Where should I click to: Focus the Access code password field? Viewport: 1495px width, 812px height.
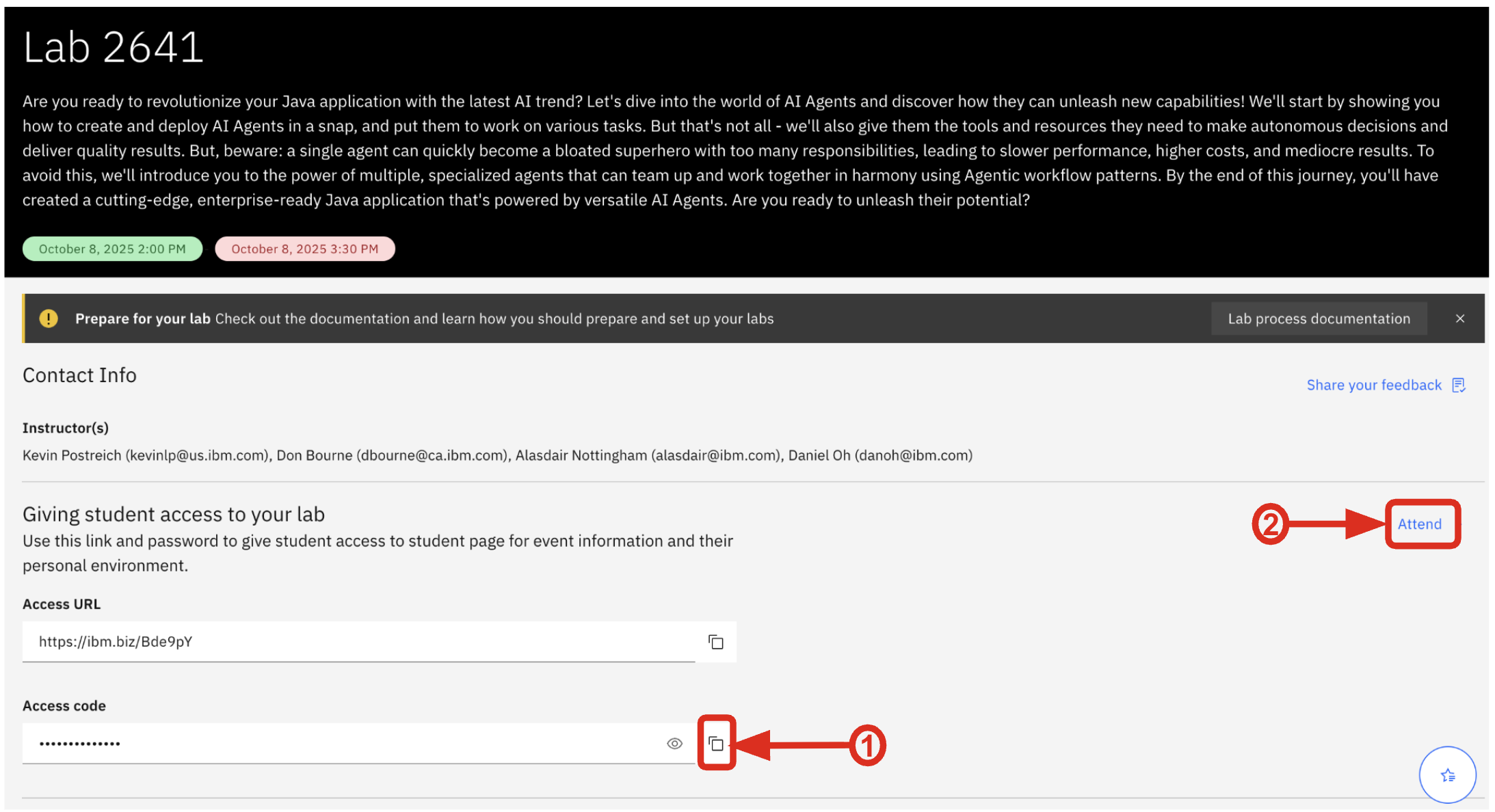pyautogui.click(x=342, y=744)
